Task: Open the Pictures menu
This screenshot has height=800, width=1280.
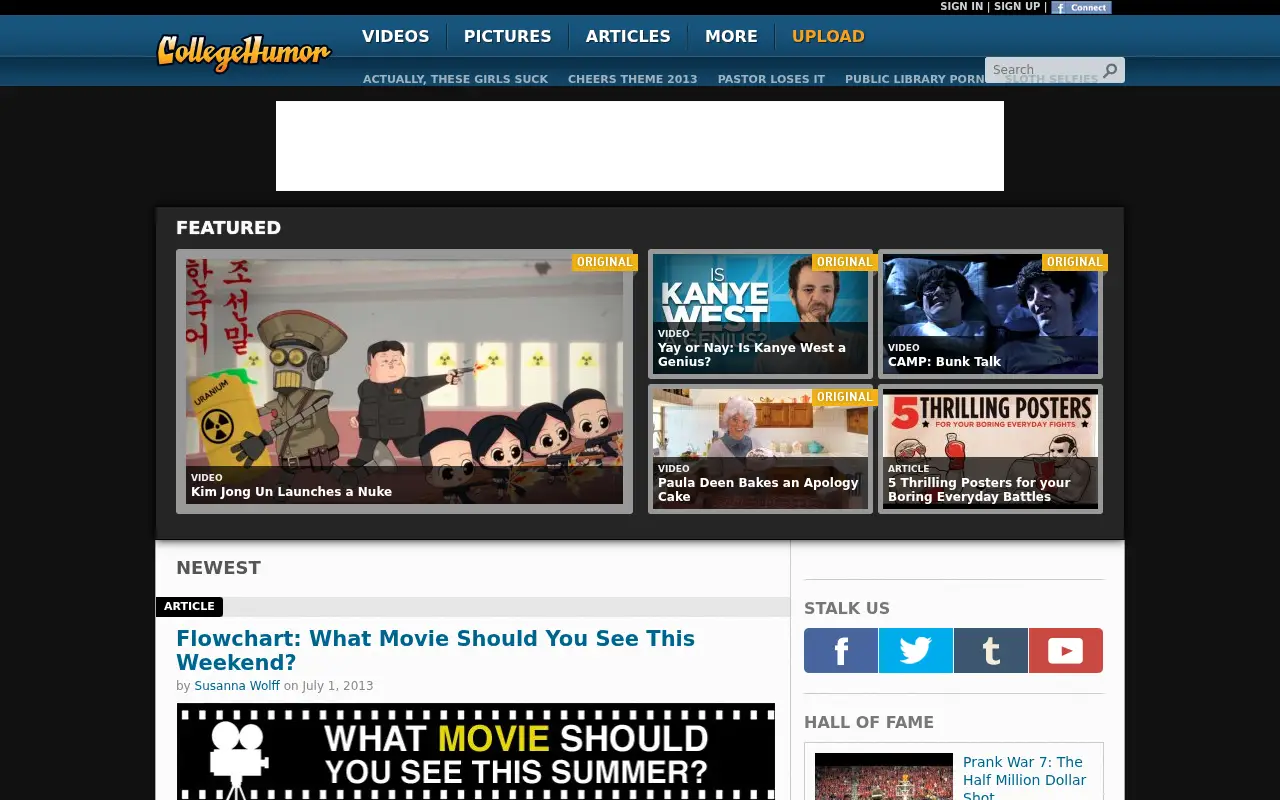Action: tap(508, 36)
